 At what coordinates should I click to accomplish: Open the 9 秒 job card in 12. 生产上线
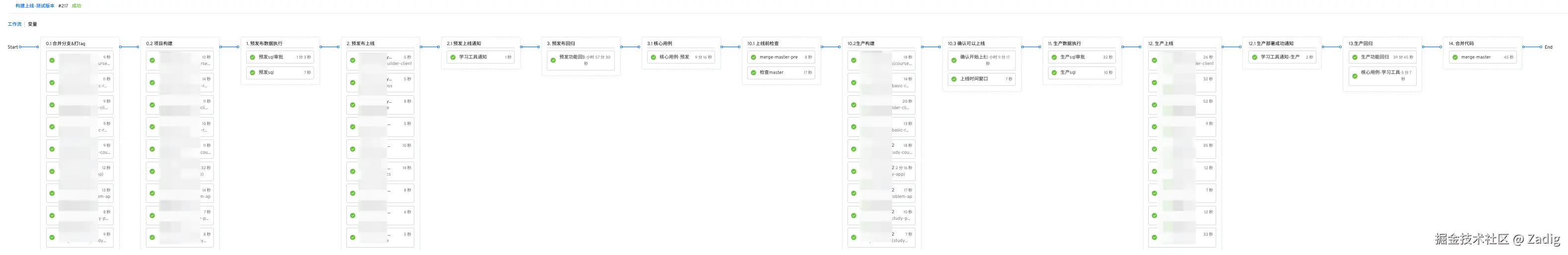(1182, 127)
